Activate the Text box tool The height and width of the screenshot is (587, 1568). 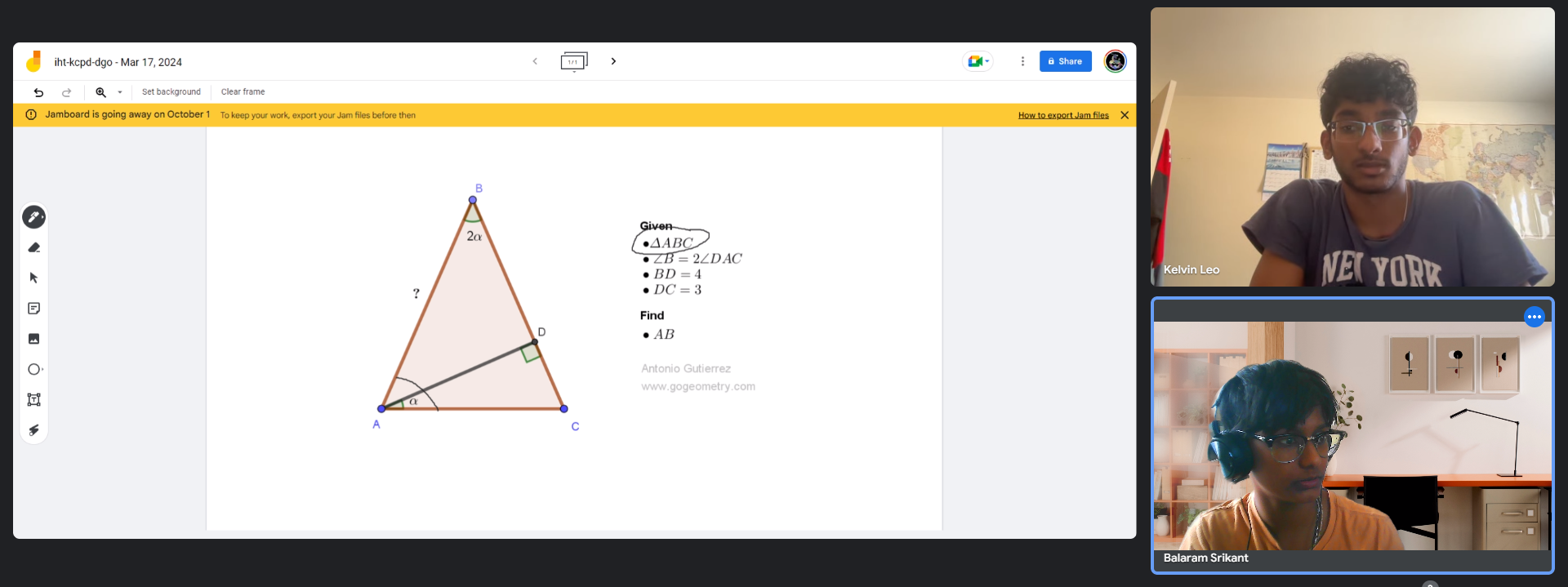[x=33, y=399]
